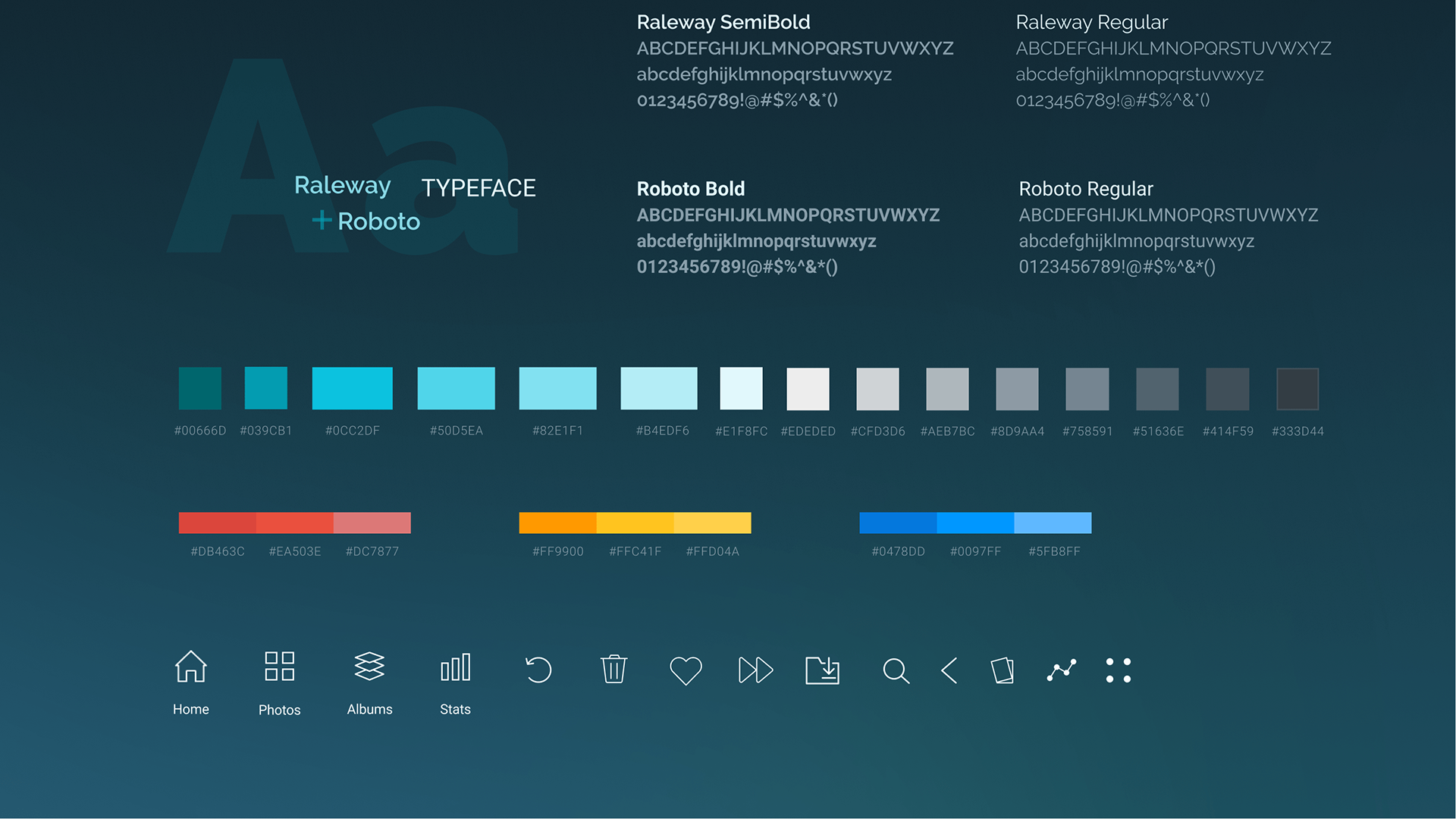Click the teal Roboto word
This screenshot has height=819, width=1456.
click(x=378, y=221)
